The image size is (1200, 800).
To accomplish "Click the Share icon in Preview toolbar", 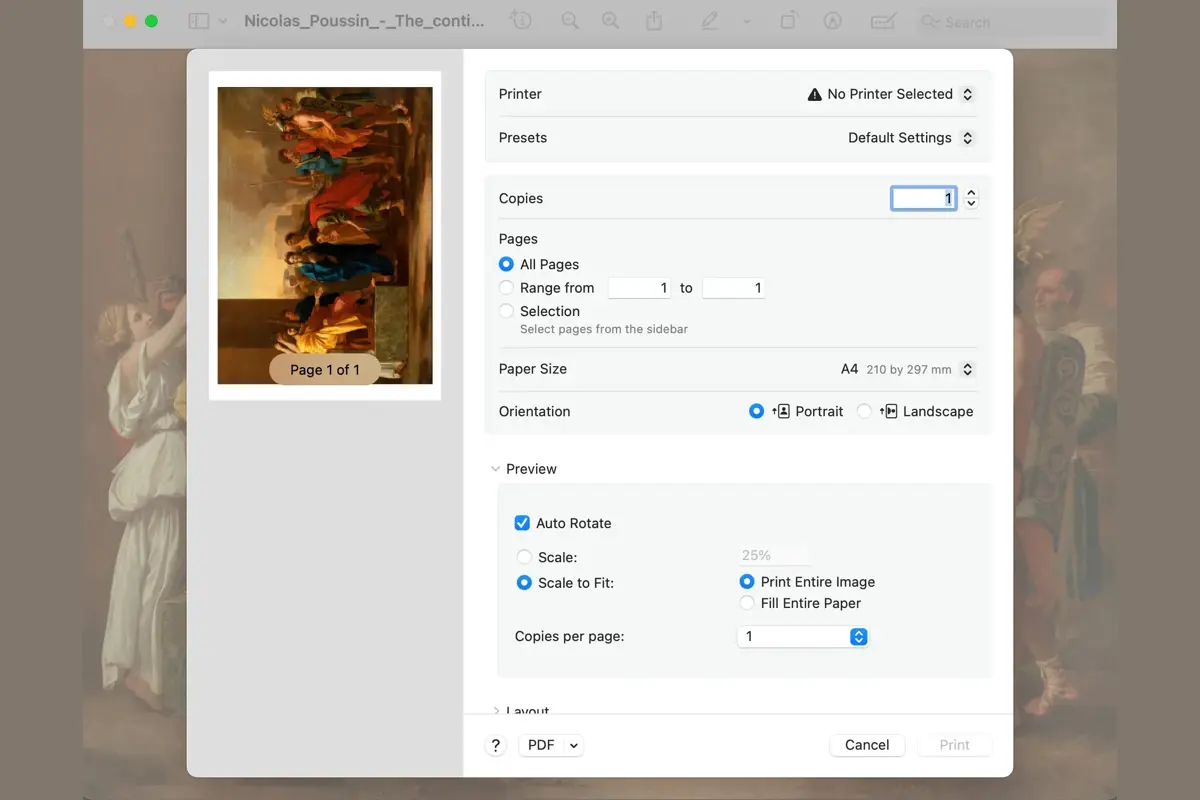I will coord(654,21).
